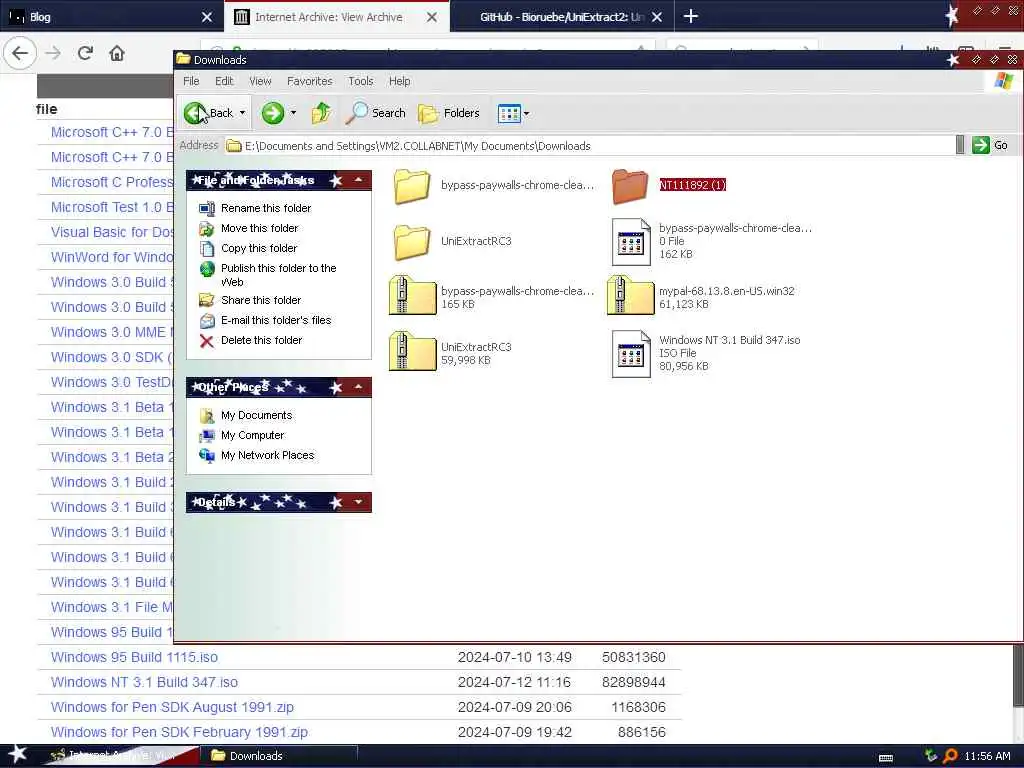Click the magnifier tray icon
1024x768 pixels.
(x=950, y=756)
